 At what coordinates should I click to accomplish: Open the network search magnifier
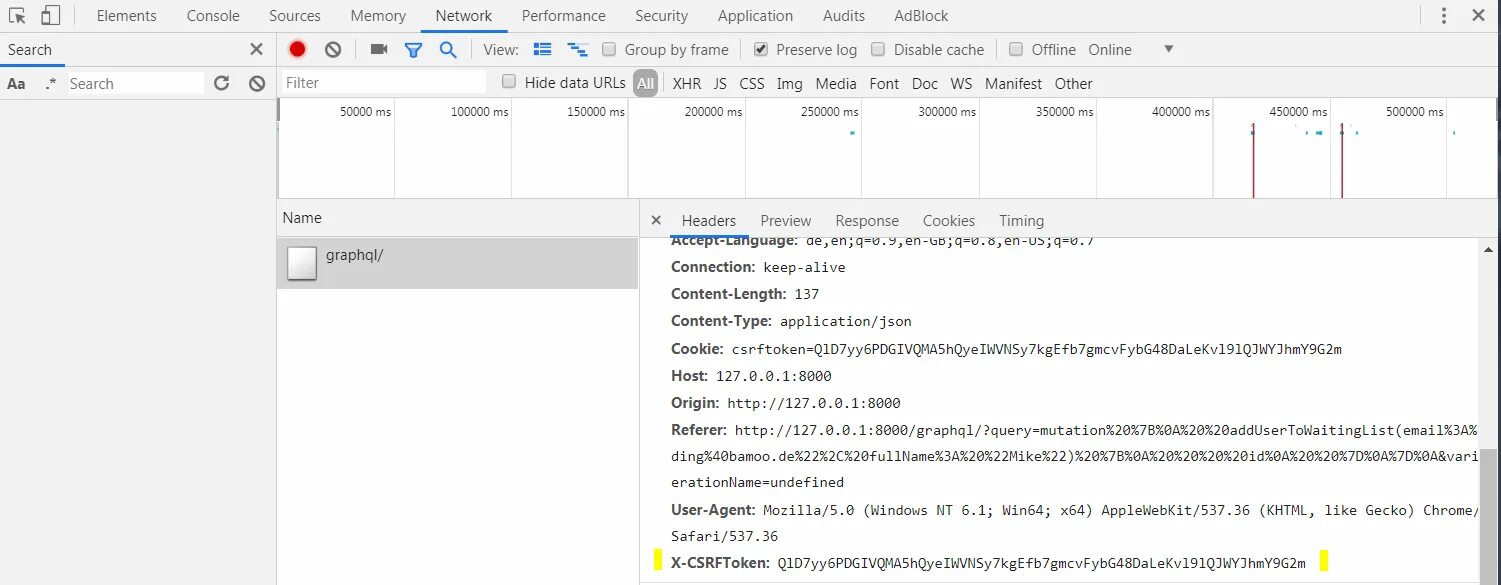447,48
